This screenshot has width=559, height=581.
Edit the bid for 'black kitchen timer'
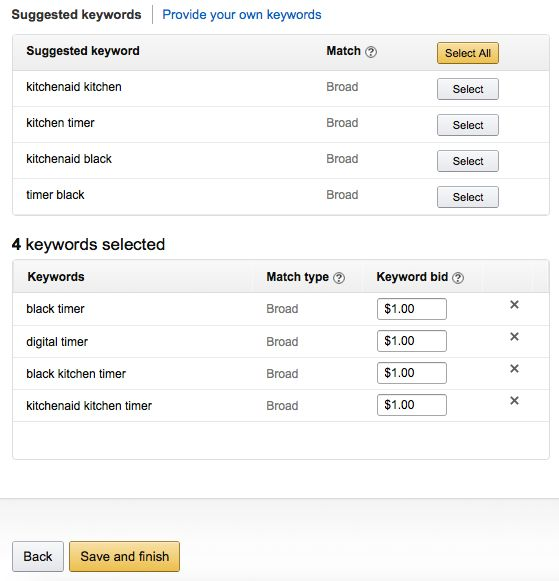412,373
